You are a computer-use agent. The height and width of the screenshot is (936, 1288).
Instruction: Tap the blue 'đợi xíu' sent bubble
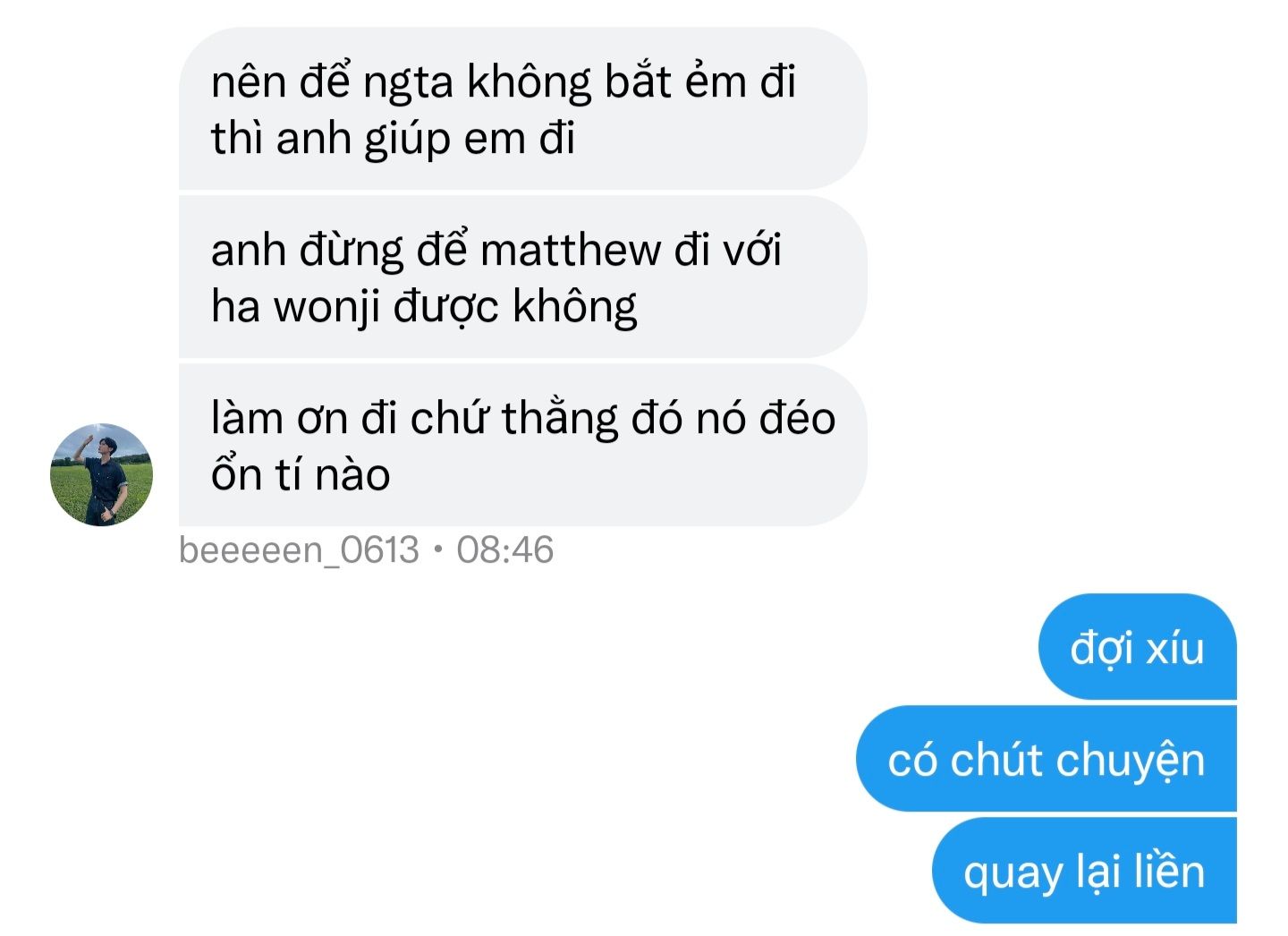click(x=1137, y=647)
